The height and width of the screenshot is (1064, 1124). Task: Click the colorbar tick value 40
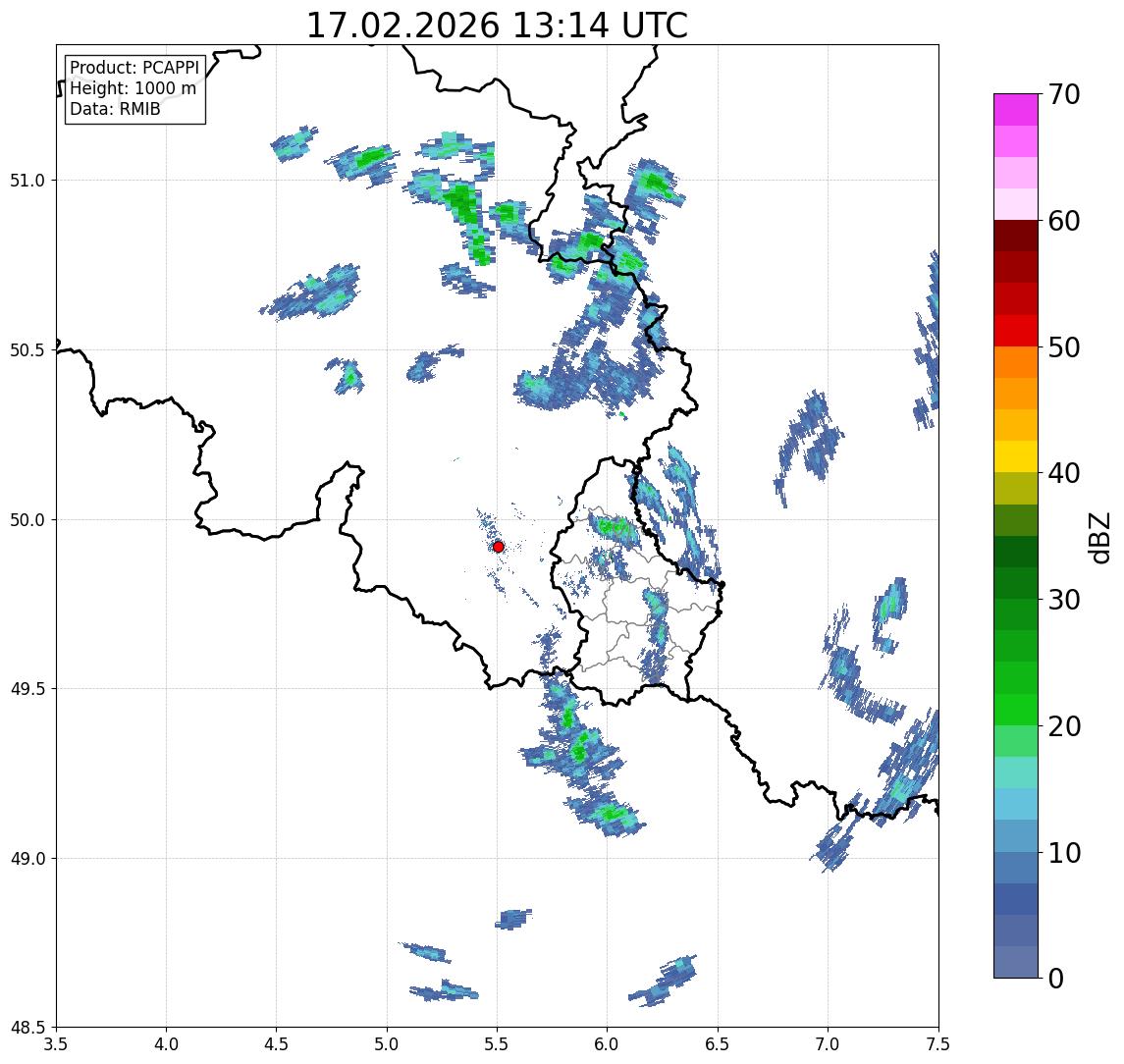pos(1064,473)
